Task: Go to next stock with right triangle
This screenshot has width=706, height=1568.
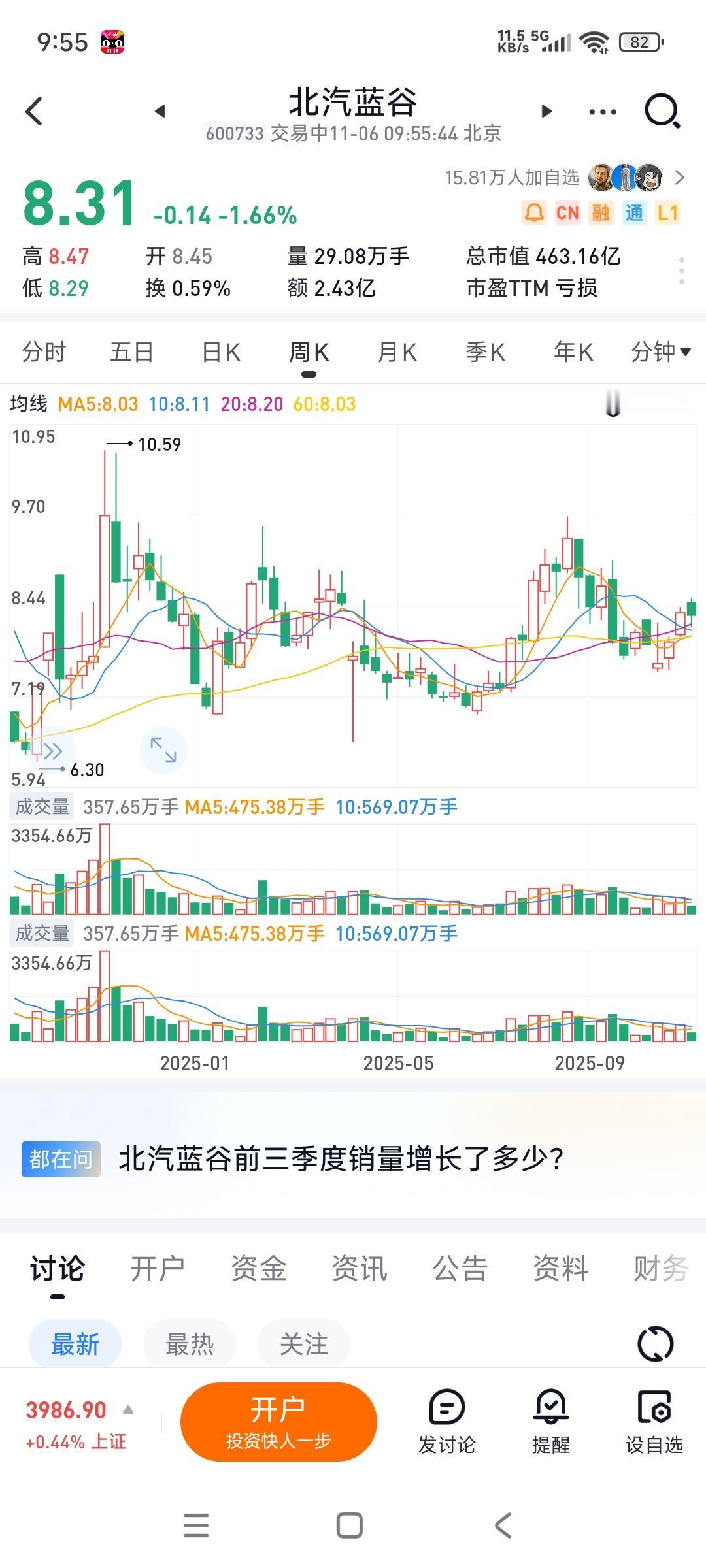Action: 546,111
